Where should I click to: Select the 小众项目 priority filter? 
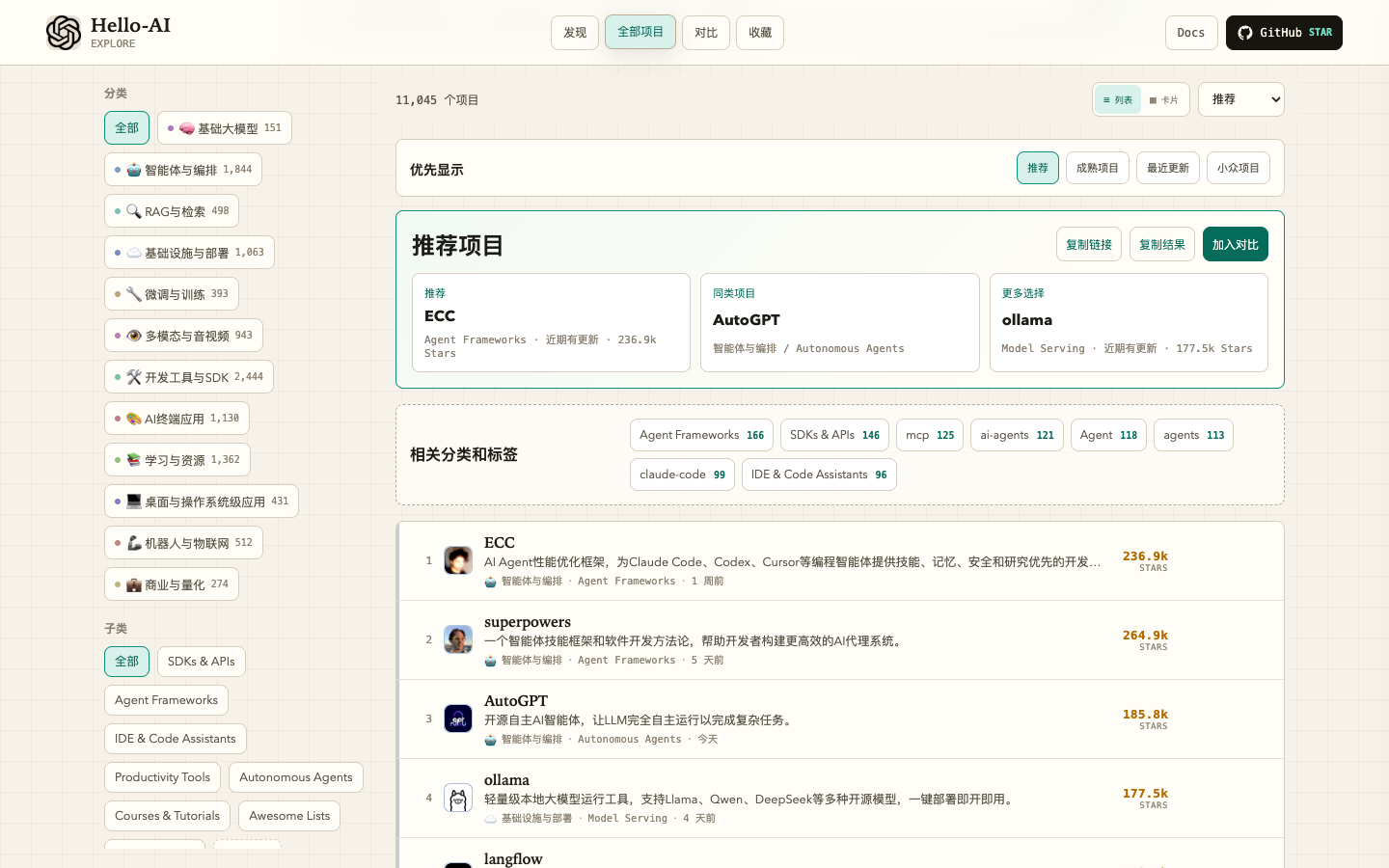point(1239,168)
